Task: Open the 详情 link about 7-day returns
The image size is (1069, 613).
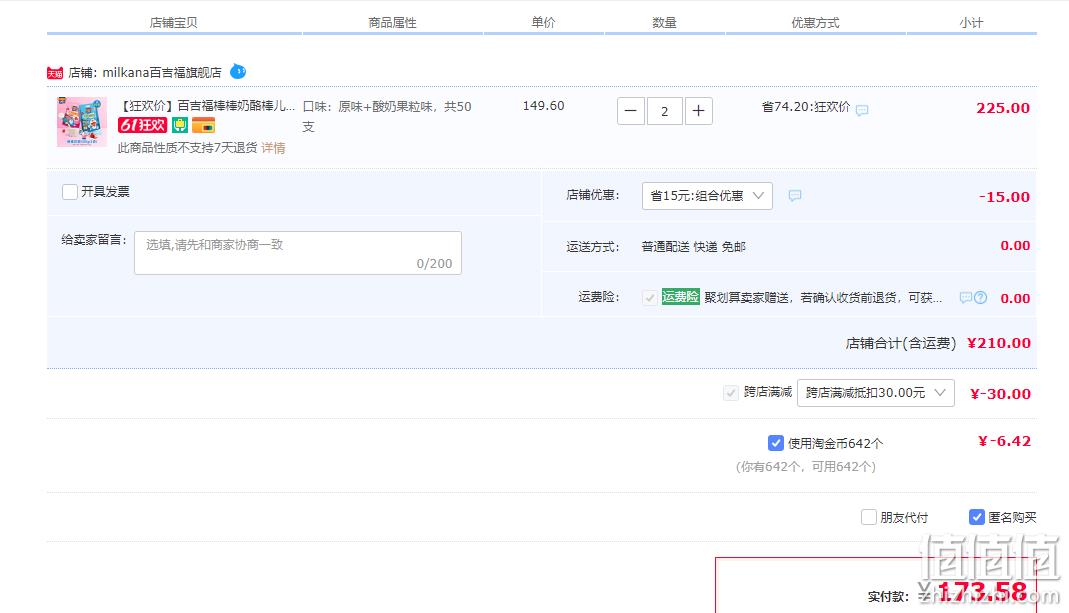Action: coord(273,148)
